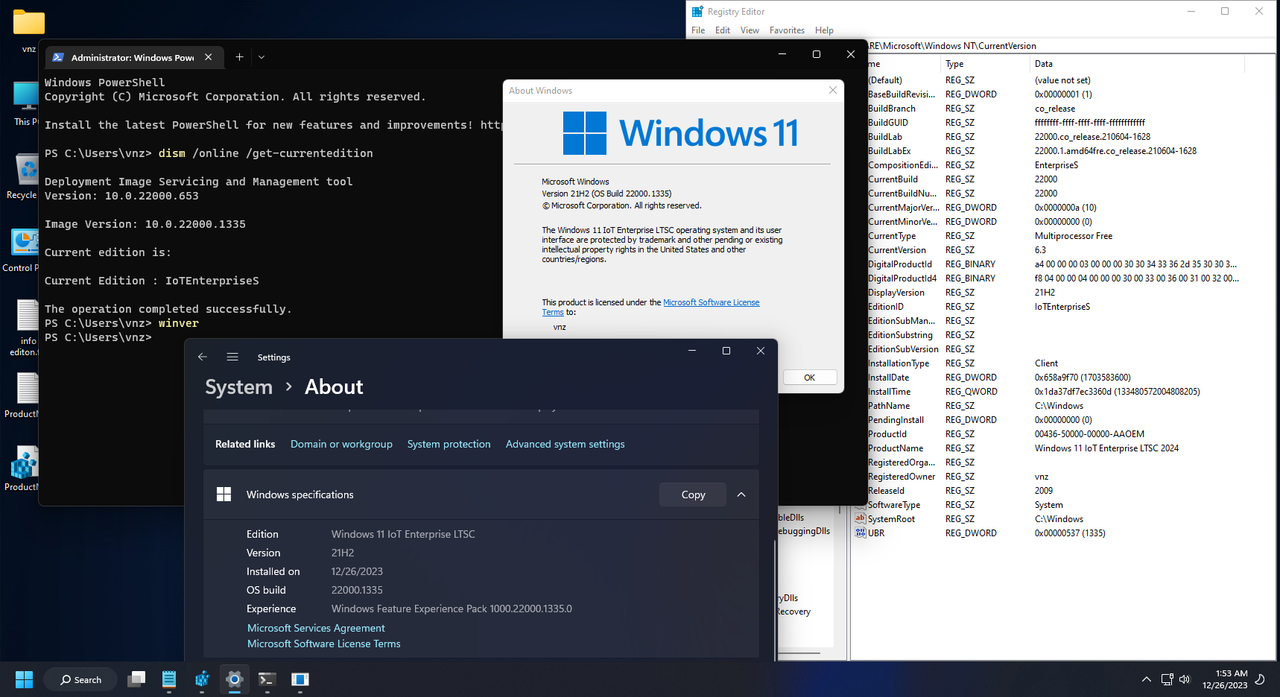Viewport: 1280px width, 697px height.
Task: Open View menu in Registry Editor
Action: (x=749, y=31)
